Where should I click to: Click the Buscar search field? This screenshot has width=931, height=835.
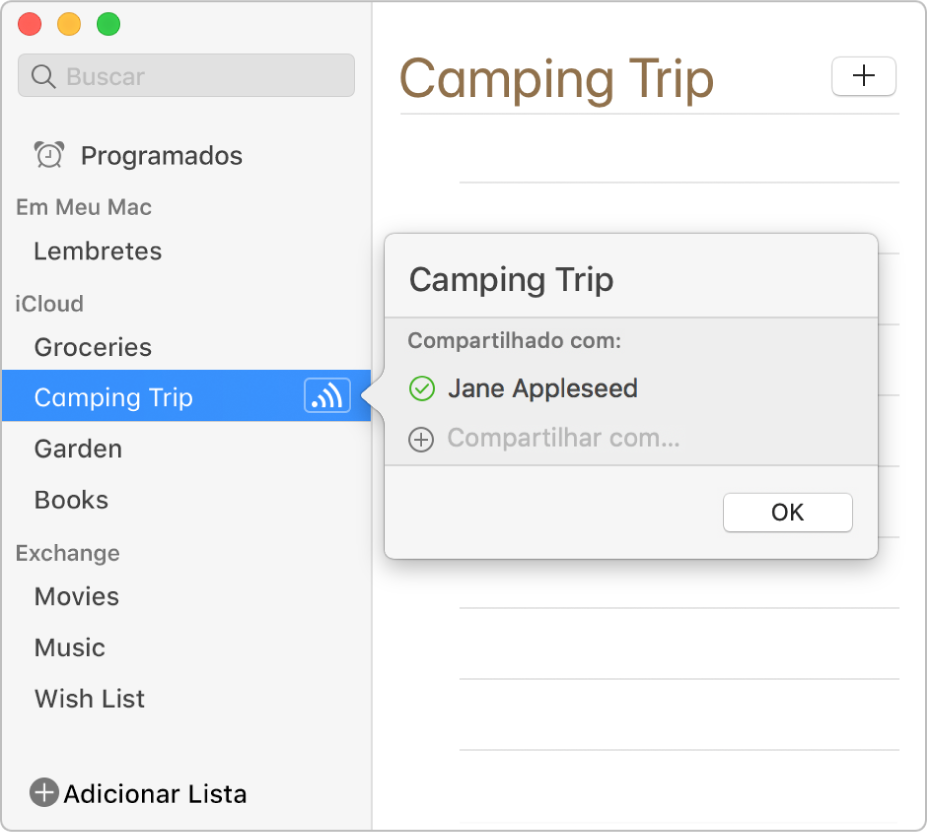[187, 76]
